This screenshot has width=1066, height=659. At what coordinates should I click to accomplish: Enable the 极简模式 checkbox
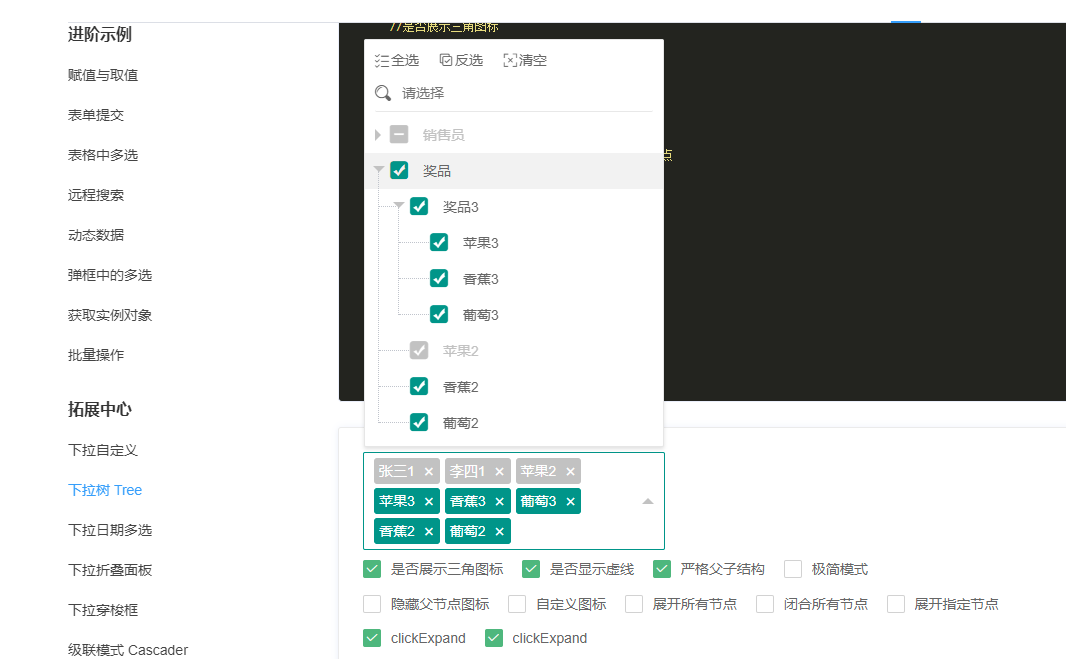pyautogui.click(x=792, y=568)
